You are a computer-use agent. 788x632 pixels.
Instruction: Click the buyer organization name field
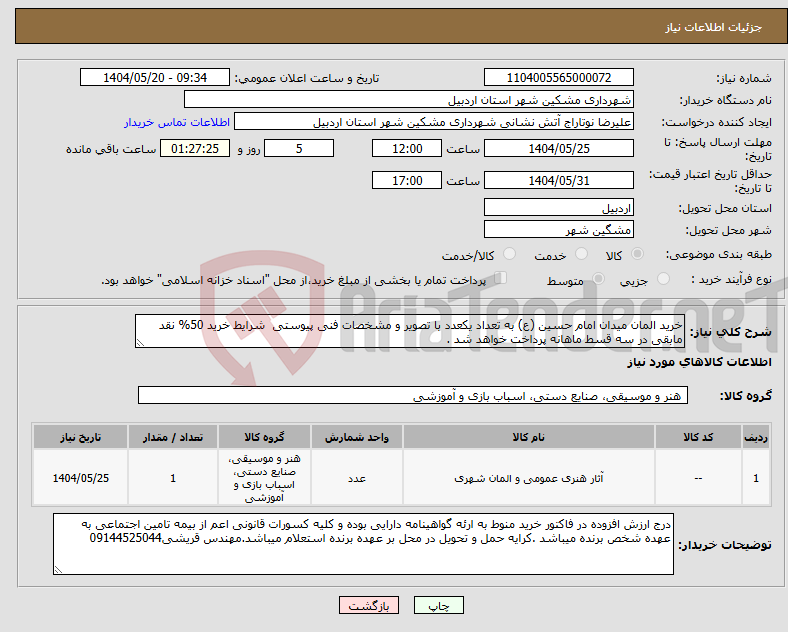click(409, 99)
